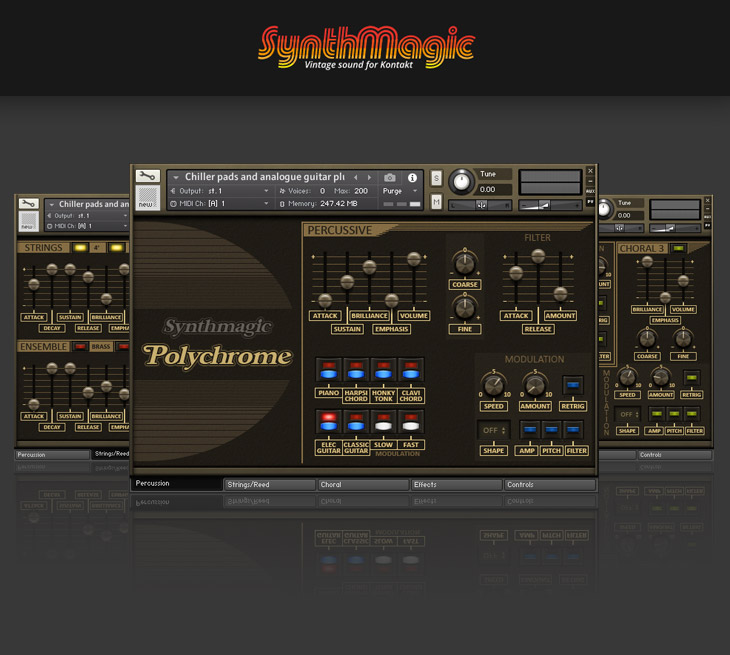This screenshot has width=730, height=655.
Task: Click the Speed knob in the Choral 3 window
Action: click(627, 377)
